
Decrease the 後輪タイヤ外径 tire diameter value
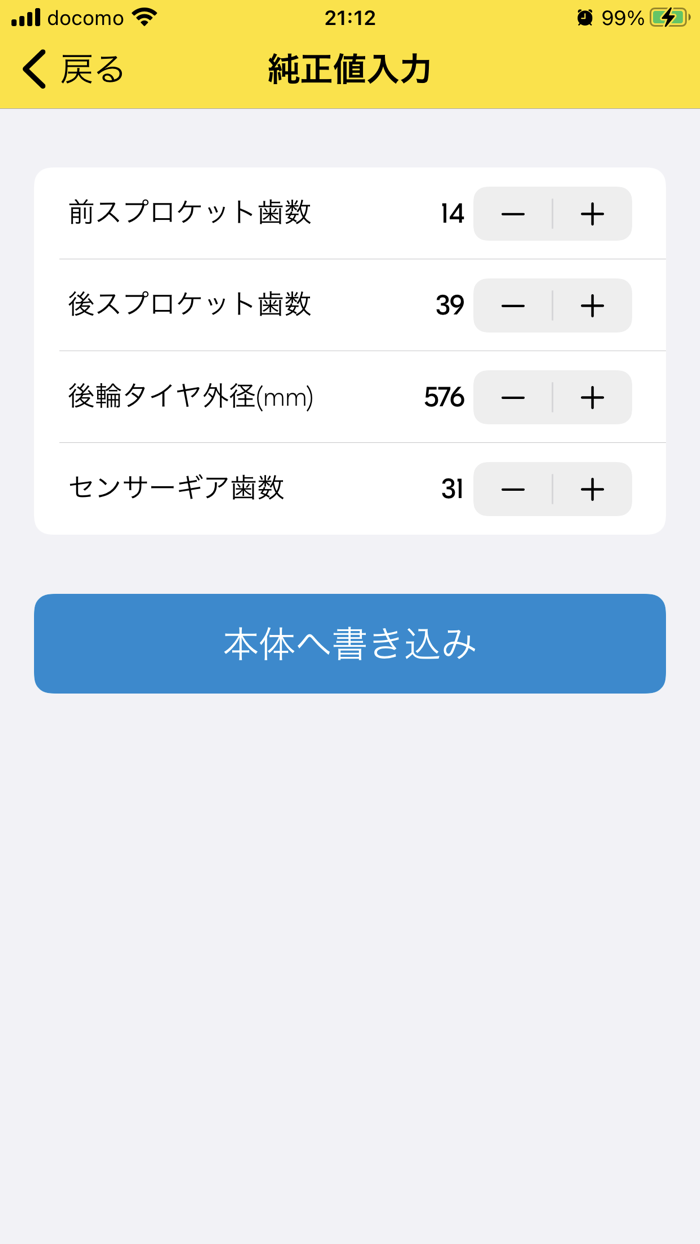coord(512,397)
